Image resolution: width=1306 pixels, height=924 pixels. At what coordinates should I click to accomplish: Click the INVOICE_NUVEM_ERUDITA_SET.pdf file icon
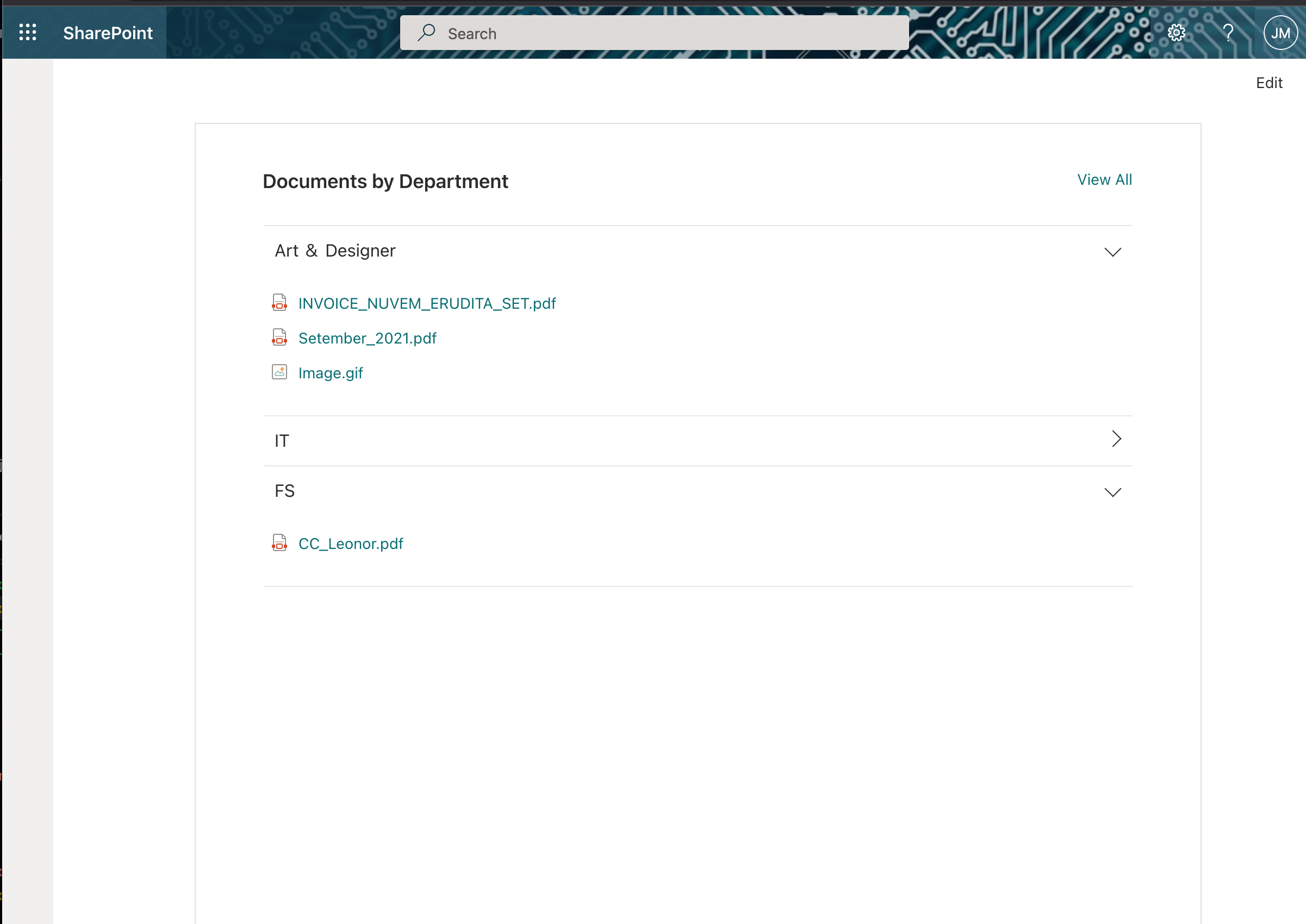[x=280, y=303]
